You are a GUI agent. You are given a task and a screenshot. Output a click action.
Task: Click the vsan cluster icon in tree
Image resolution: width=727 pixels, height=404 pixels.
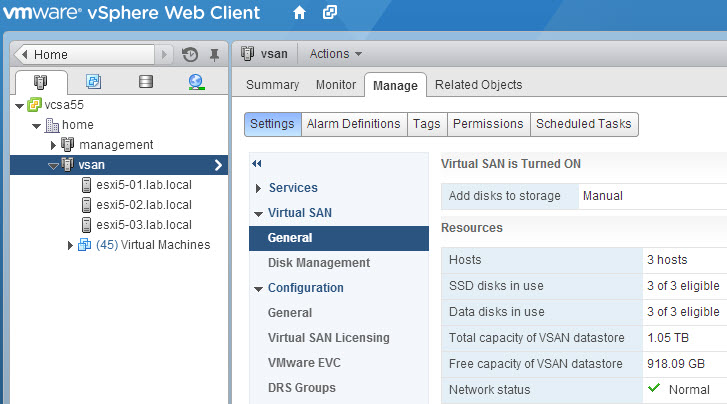[x=68, y=164]
